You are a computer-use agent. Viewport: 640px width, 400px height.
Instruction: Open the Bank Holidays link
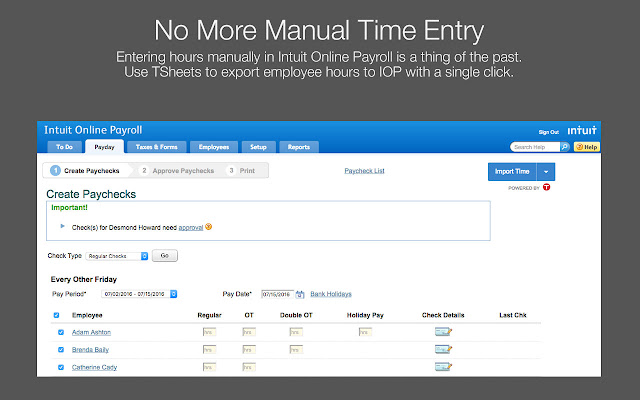click(331, 294)
